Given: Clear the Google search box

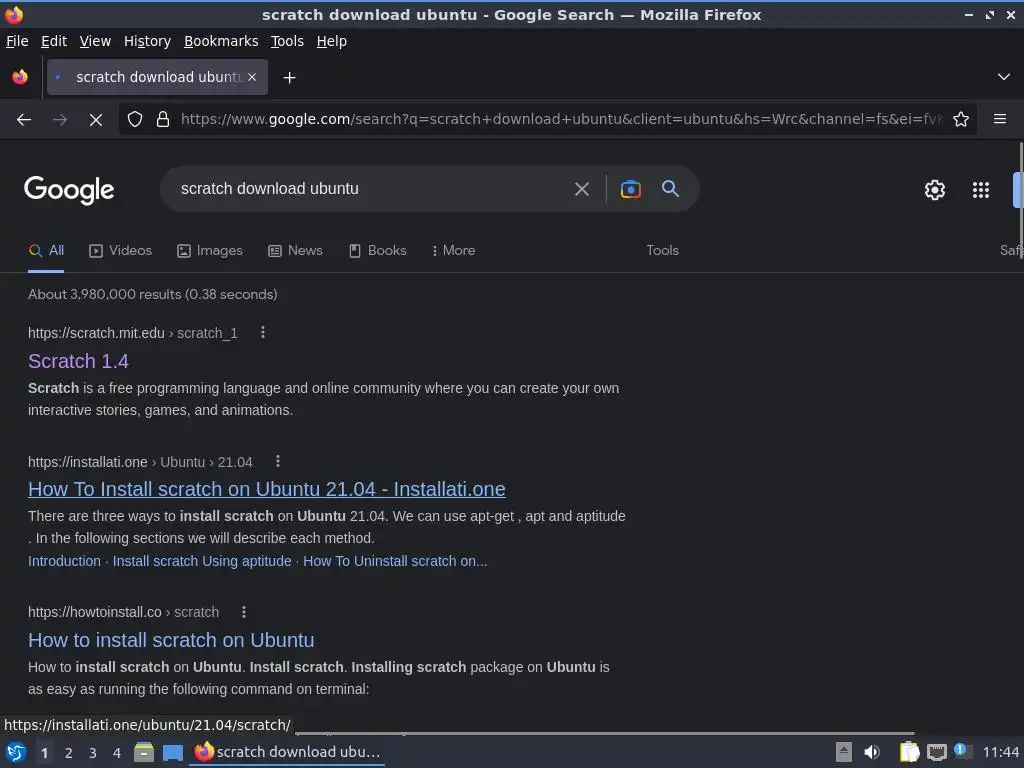Looking at the screenshot, I should (x=581, y=189).
